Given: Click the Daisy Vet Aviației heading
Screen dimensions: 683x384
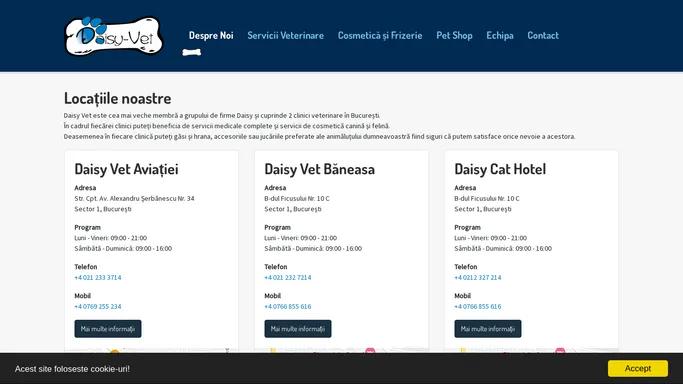Looking at the screenshot, I should tap(126, 169).
